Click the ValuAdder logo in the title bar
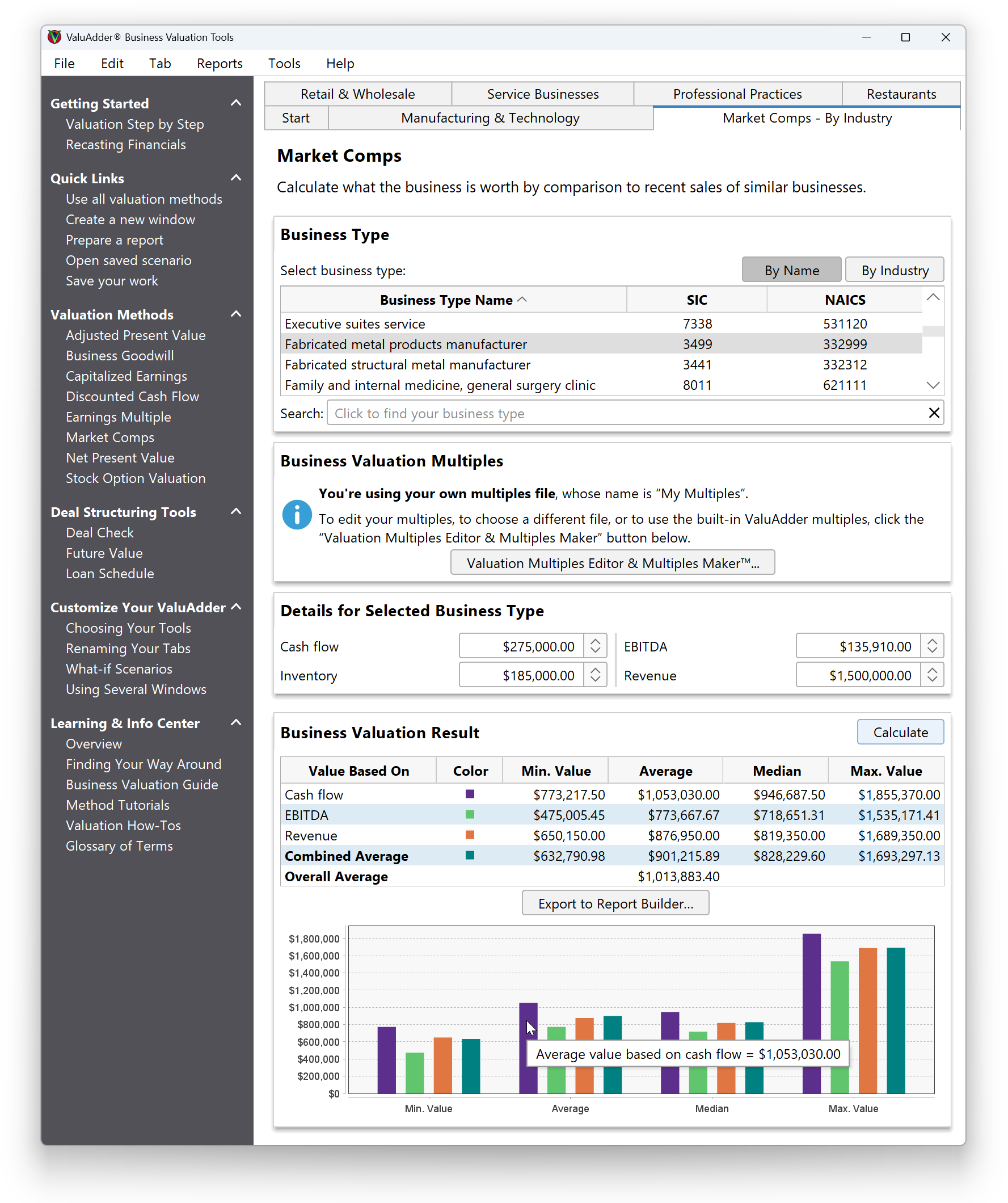 tap(54, 37)
